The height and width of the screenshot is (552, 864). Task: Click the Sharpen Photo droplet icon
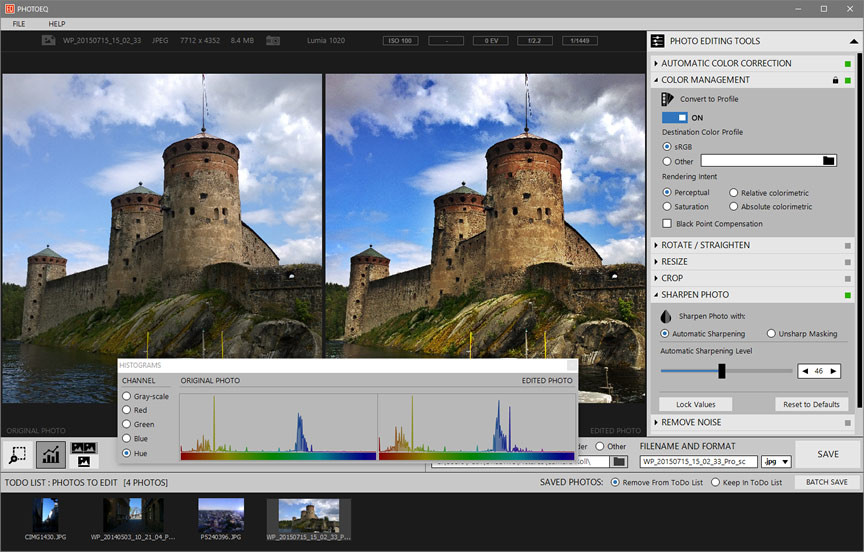click(x=666, y=316)
